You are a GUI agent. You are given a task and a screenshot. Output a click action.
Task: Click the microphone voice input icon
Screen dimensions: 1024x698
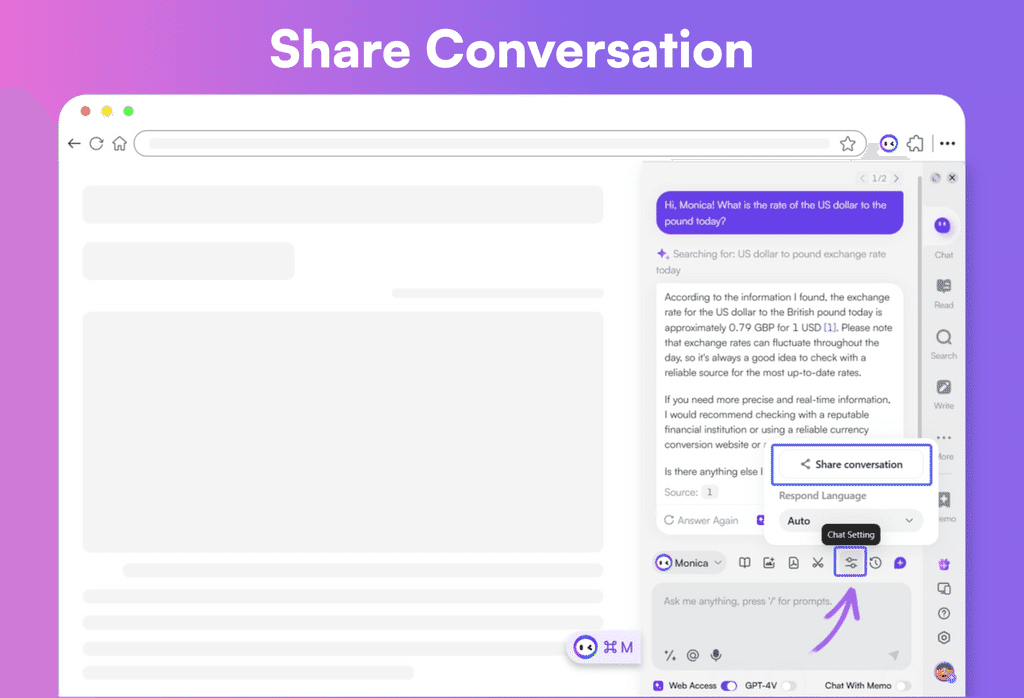(716, 655)
